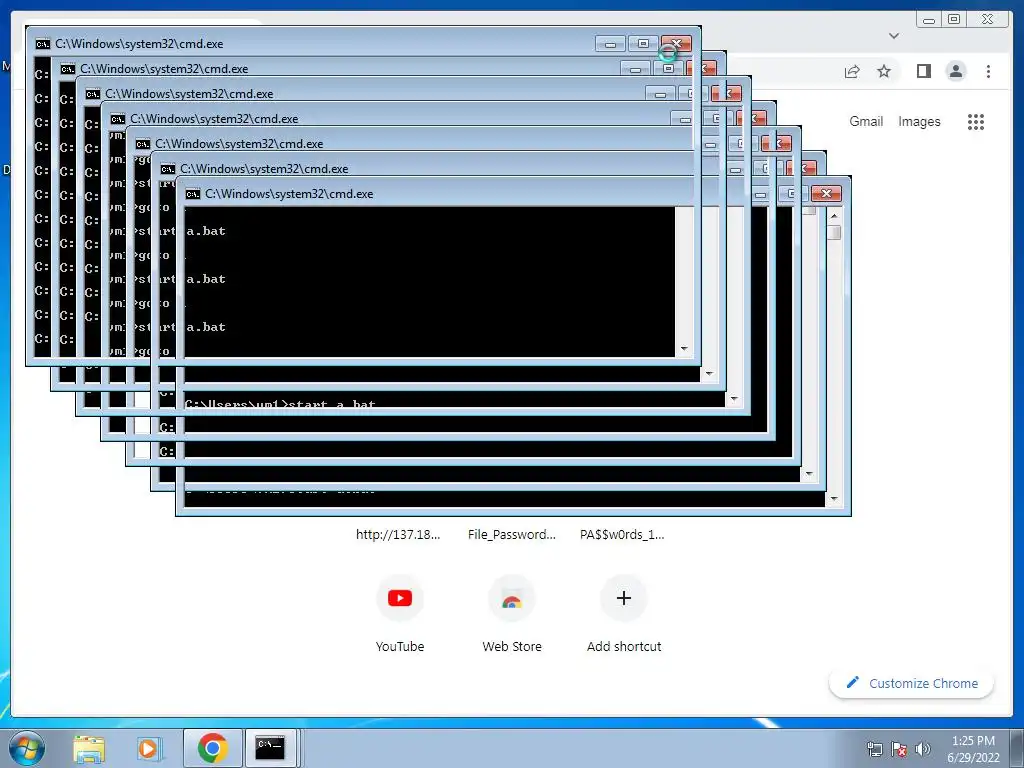
Task: Click the scroll-down arrow of the rearmost cmd window
Action: click(834, 499)
